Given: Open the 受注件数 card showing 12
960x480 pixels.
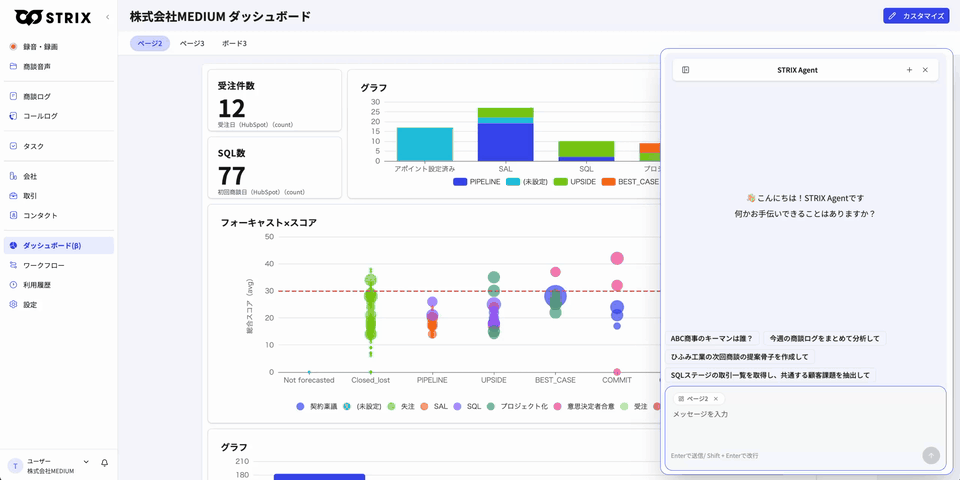Looking at the screenshot, I should (x=274, y=100).
